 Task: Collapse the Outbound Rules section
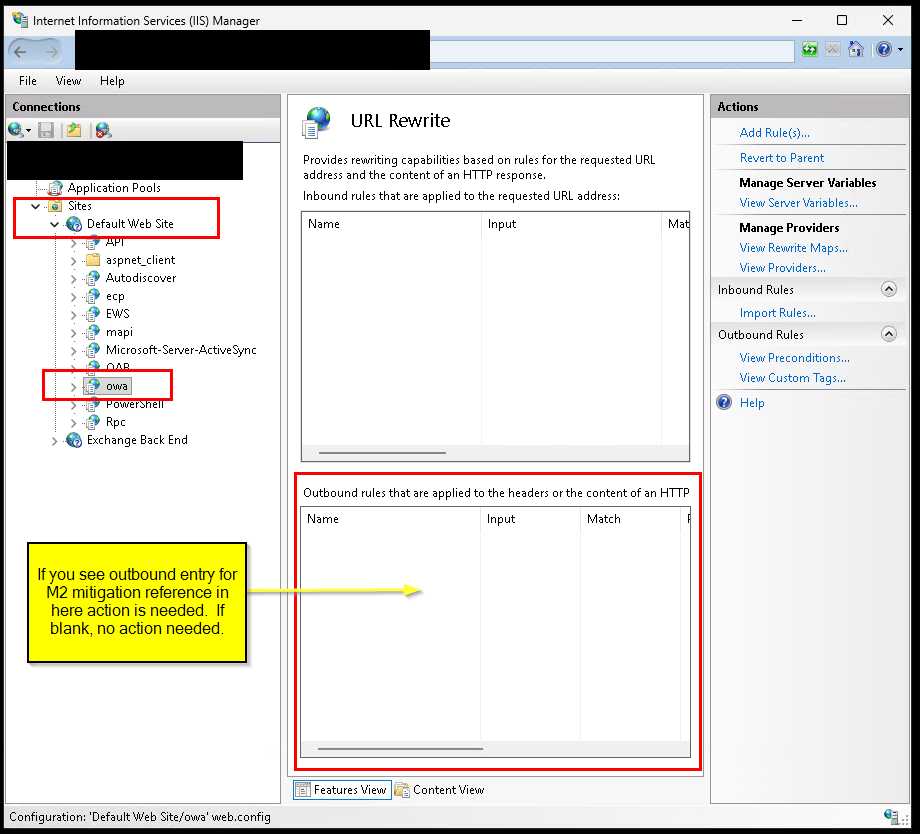(889, 335)
